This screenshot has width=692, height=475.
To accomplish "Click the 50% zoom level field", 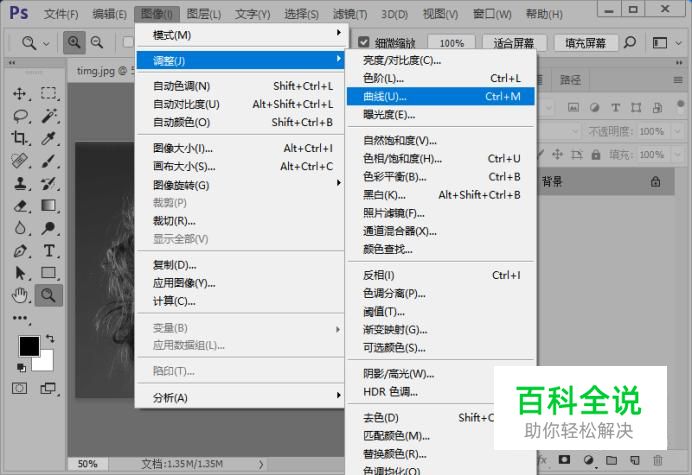I will pos(87,464).
